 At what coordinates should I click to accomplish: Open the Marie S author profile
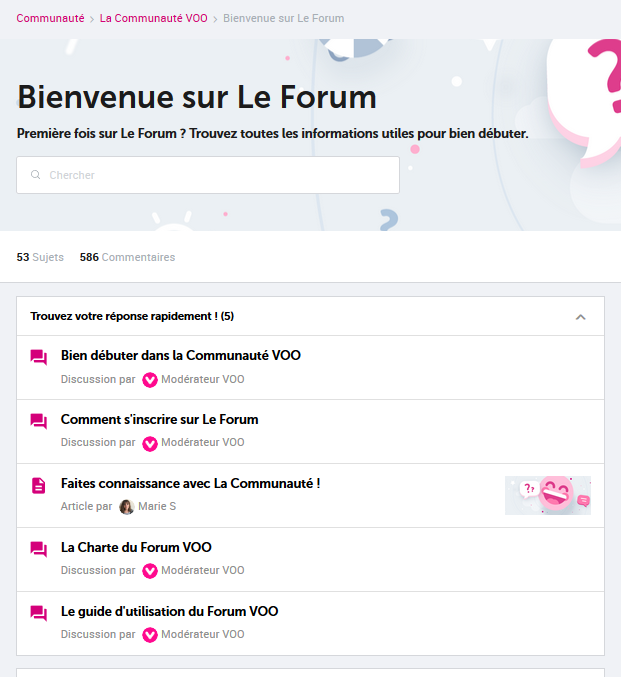tap(157, 506)
